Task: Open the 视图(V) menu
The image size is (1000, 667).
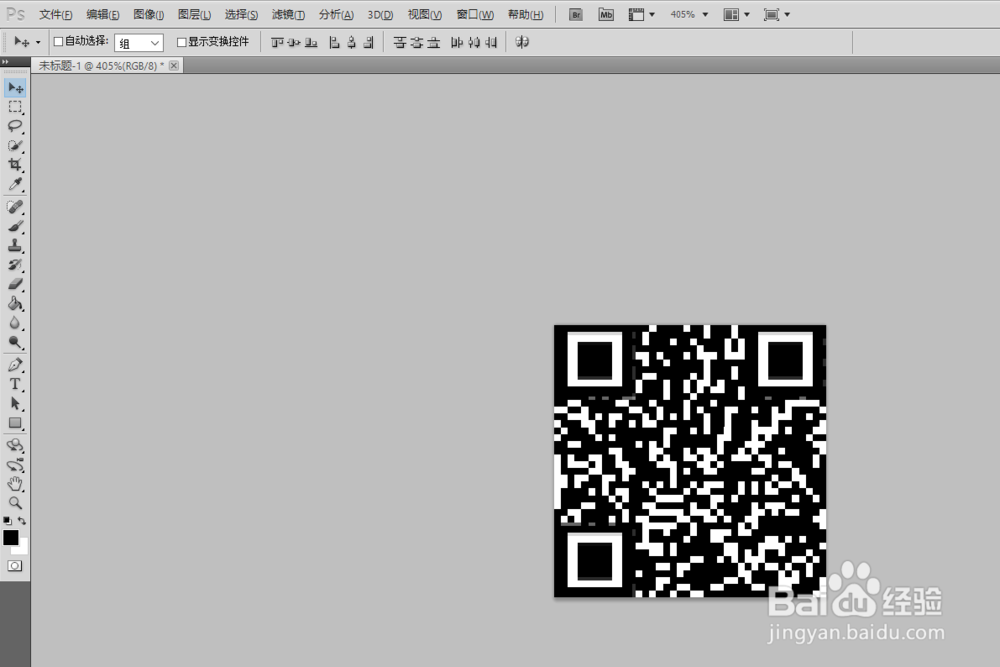Action: tap(425, 15)
